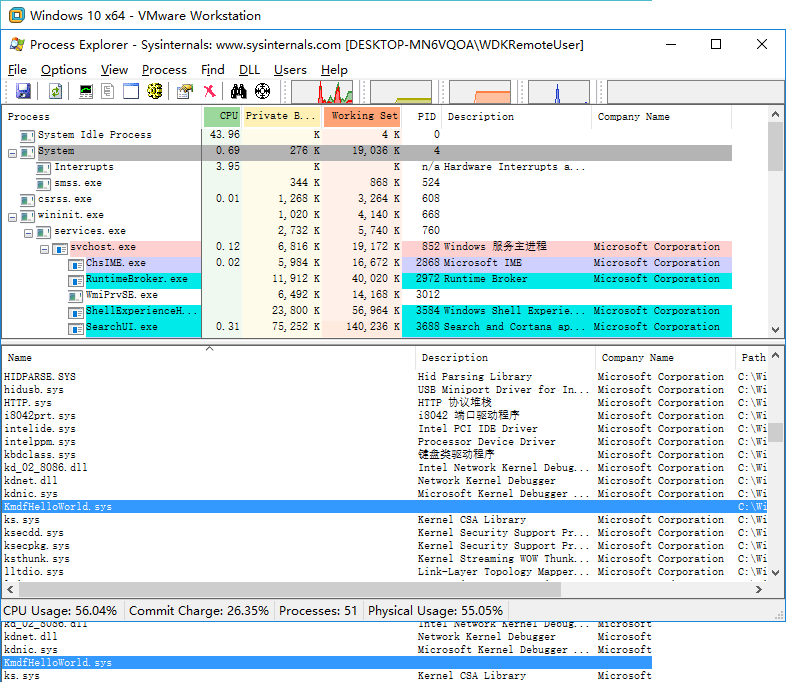Select the Interrupts process row

click(367, 167)
